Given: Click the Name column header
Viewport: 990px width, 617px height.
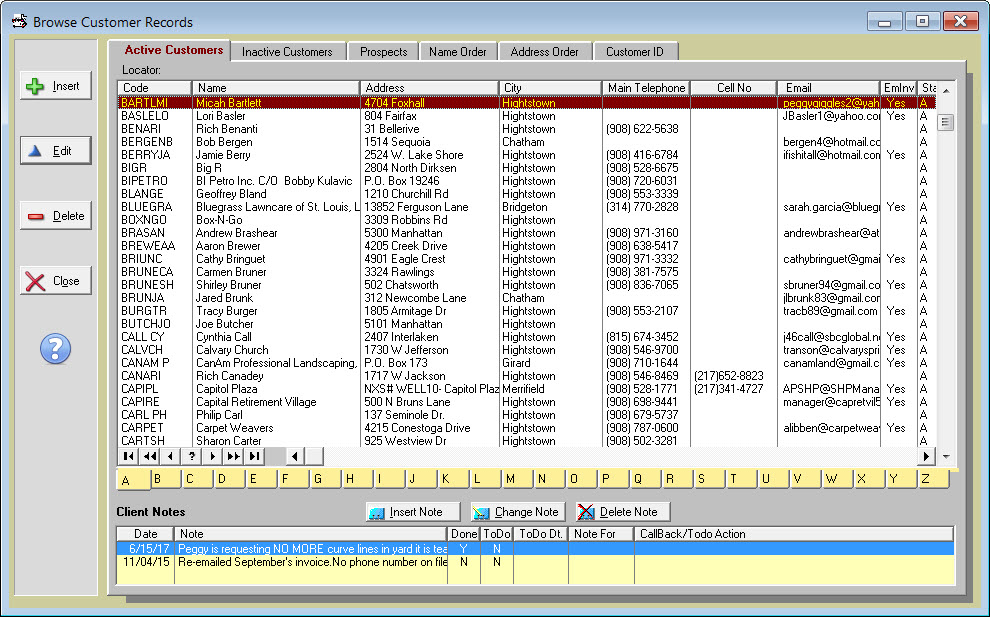Looking at the screenshot, I should (x=276, y=88).
